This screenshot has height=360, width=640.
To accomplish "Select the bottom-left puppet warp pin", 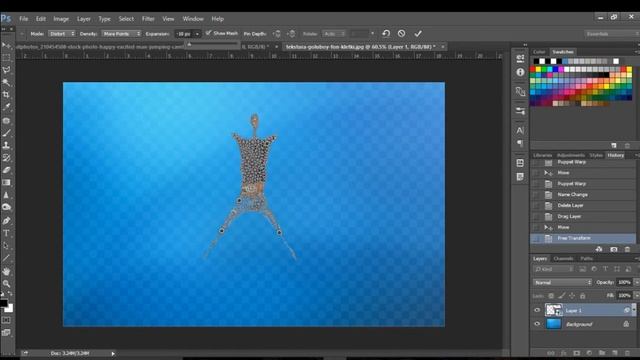I will [222, 231].
